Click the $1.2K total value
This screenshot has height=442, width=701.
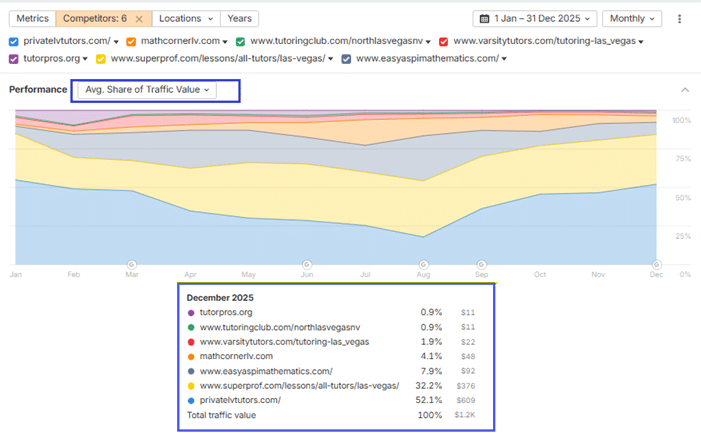click(x=465, y=415)
